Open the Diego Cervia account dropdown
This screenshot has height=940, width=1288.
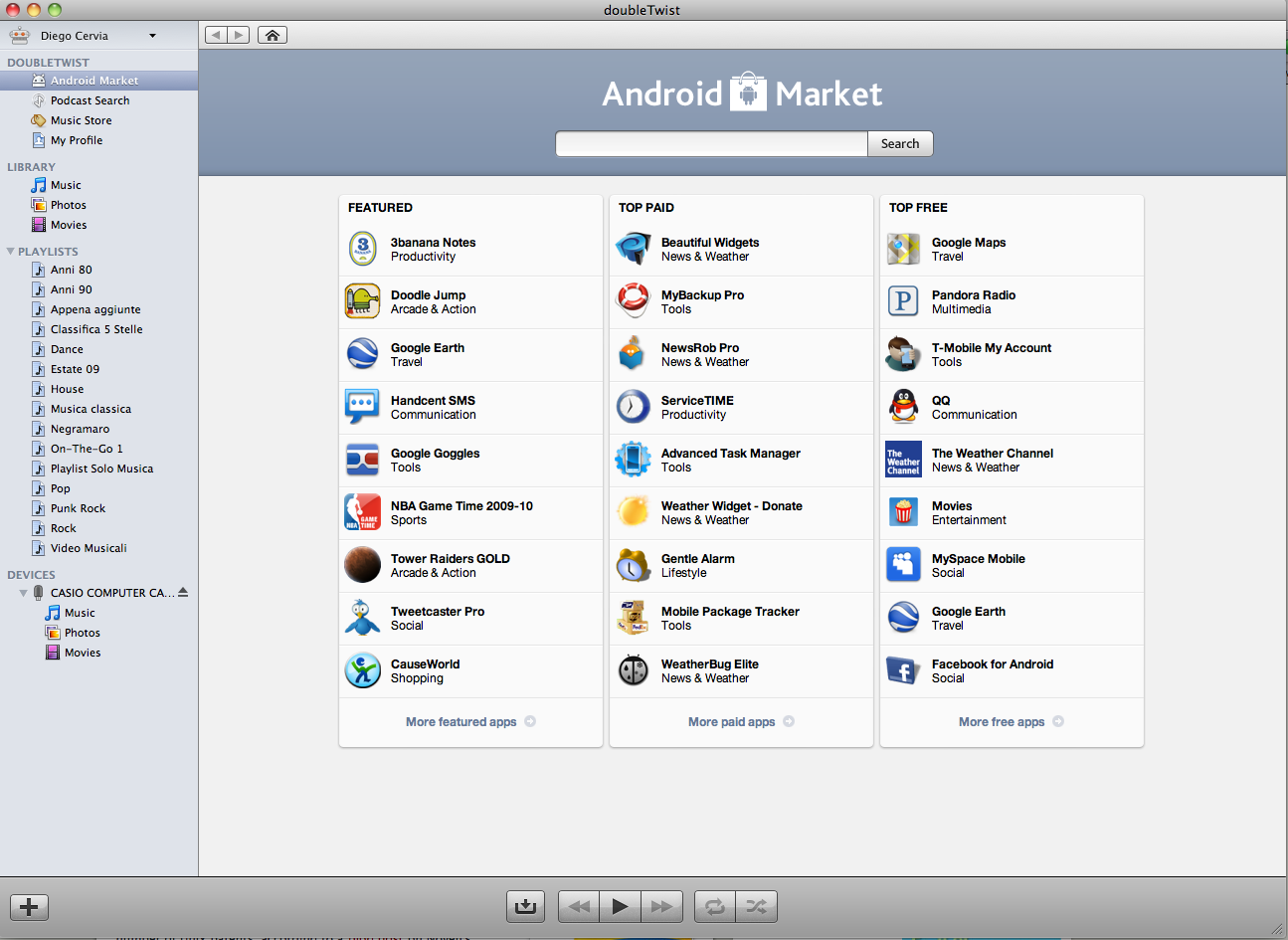point(152,36)
